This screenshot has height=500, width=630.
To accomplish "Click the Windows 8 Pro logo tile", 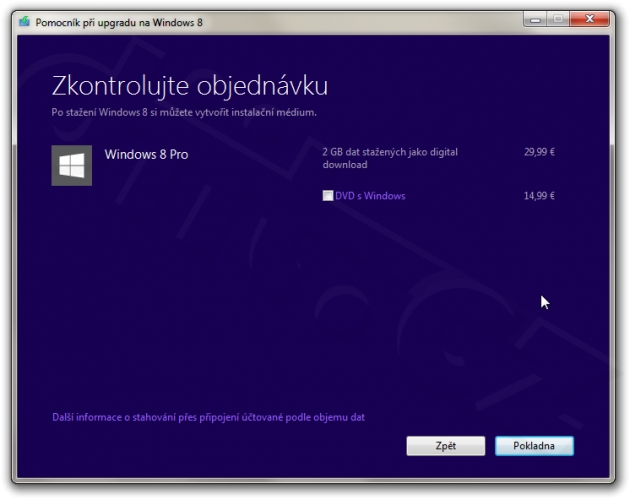I will pyautogui.click(x=72, y=165).
